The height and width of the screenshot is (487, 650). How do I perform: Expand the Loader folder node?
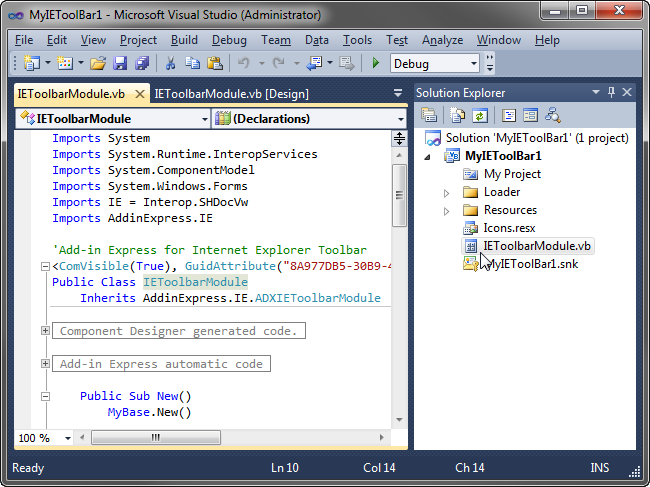[x=446, y=193]
